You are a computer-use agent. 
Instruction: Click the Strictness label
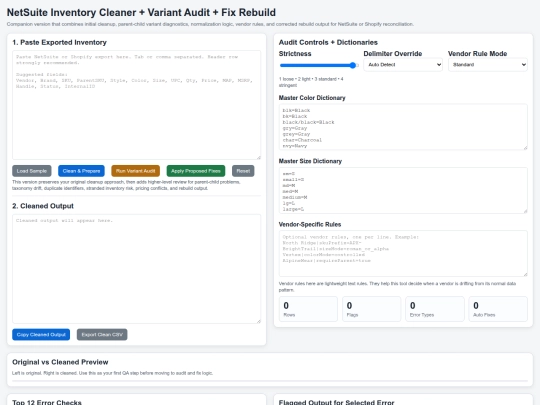295,54
